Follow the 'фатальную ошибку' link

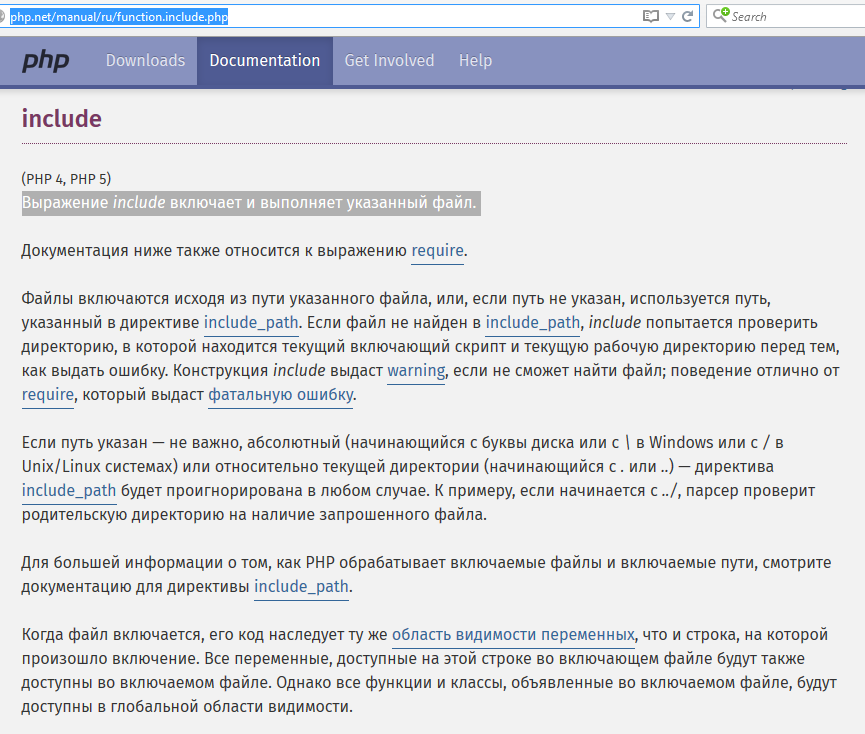point(281,394)
